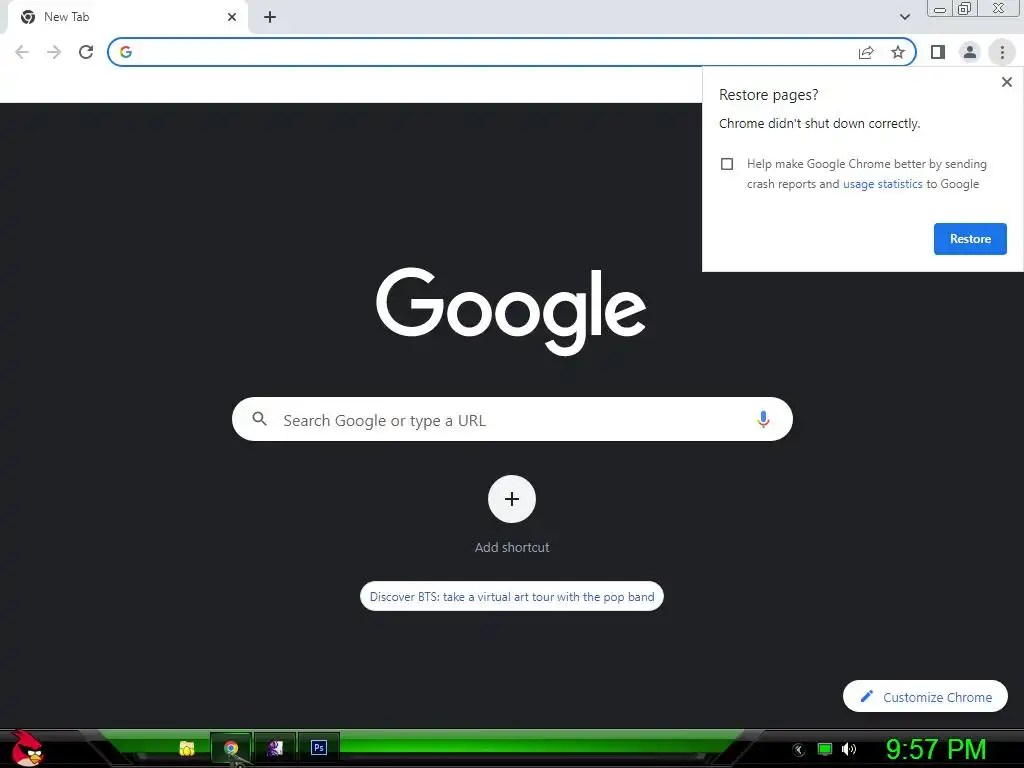Restore down the Chrome window
Viewport: 1024px width, 768px height.
(x=964, y=9)
